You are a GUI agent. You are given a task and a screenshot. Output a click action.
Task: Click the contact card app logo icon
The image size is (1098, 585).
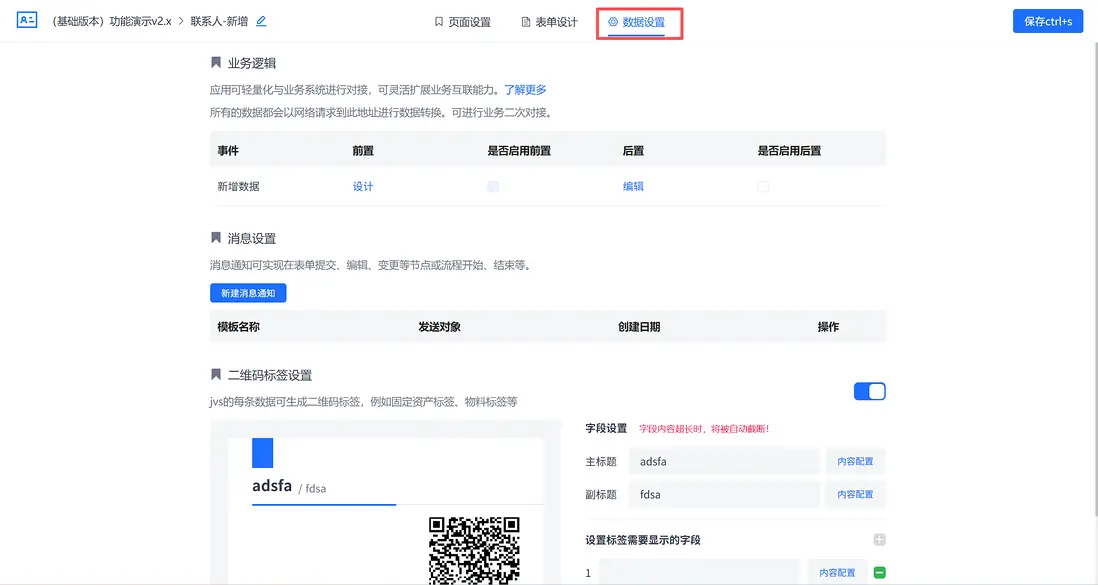tap(27, 20)
